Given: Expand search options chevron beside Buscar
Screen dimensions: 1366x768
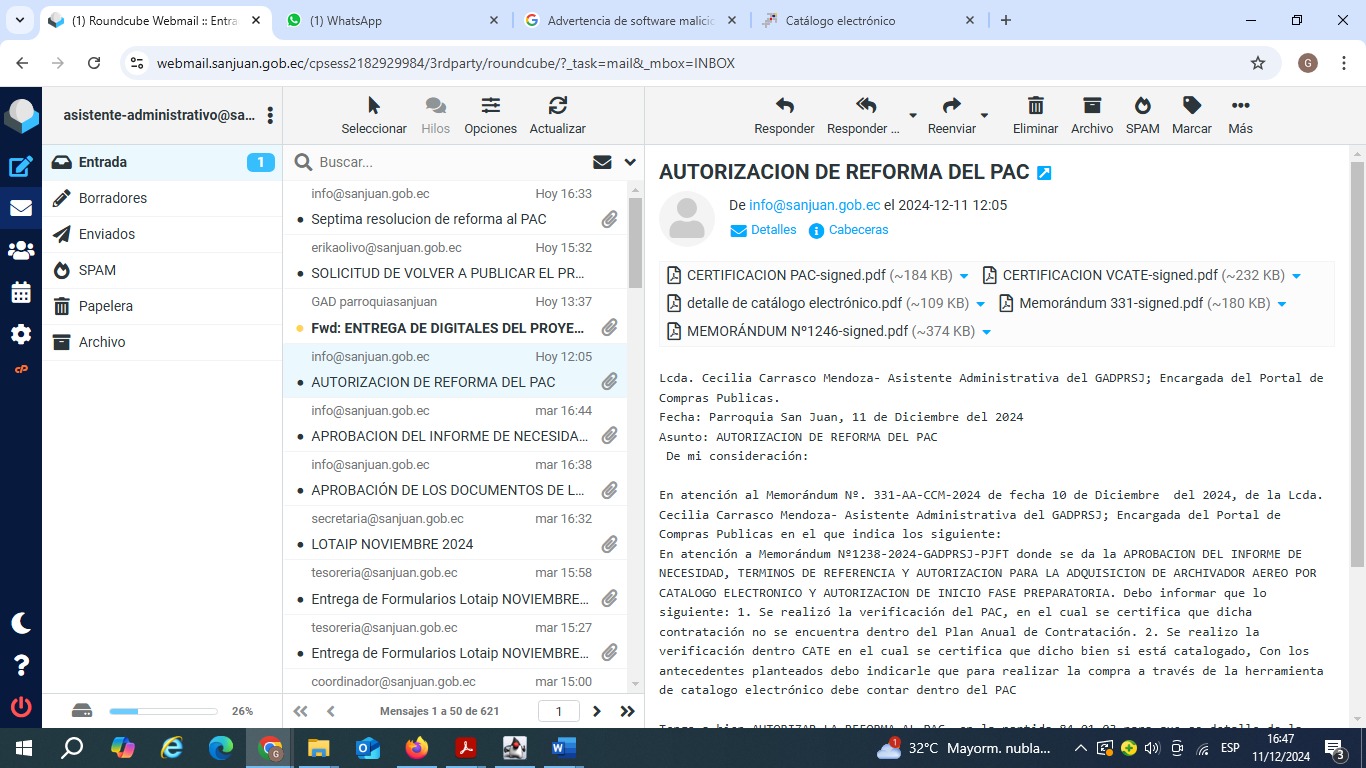Looking at the screenshot, I should pos(630,162).
